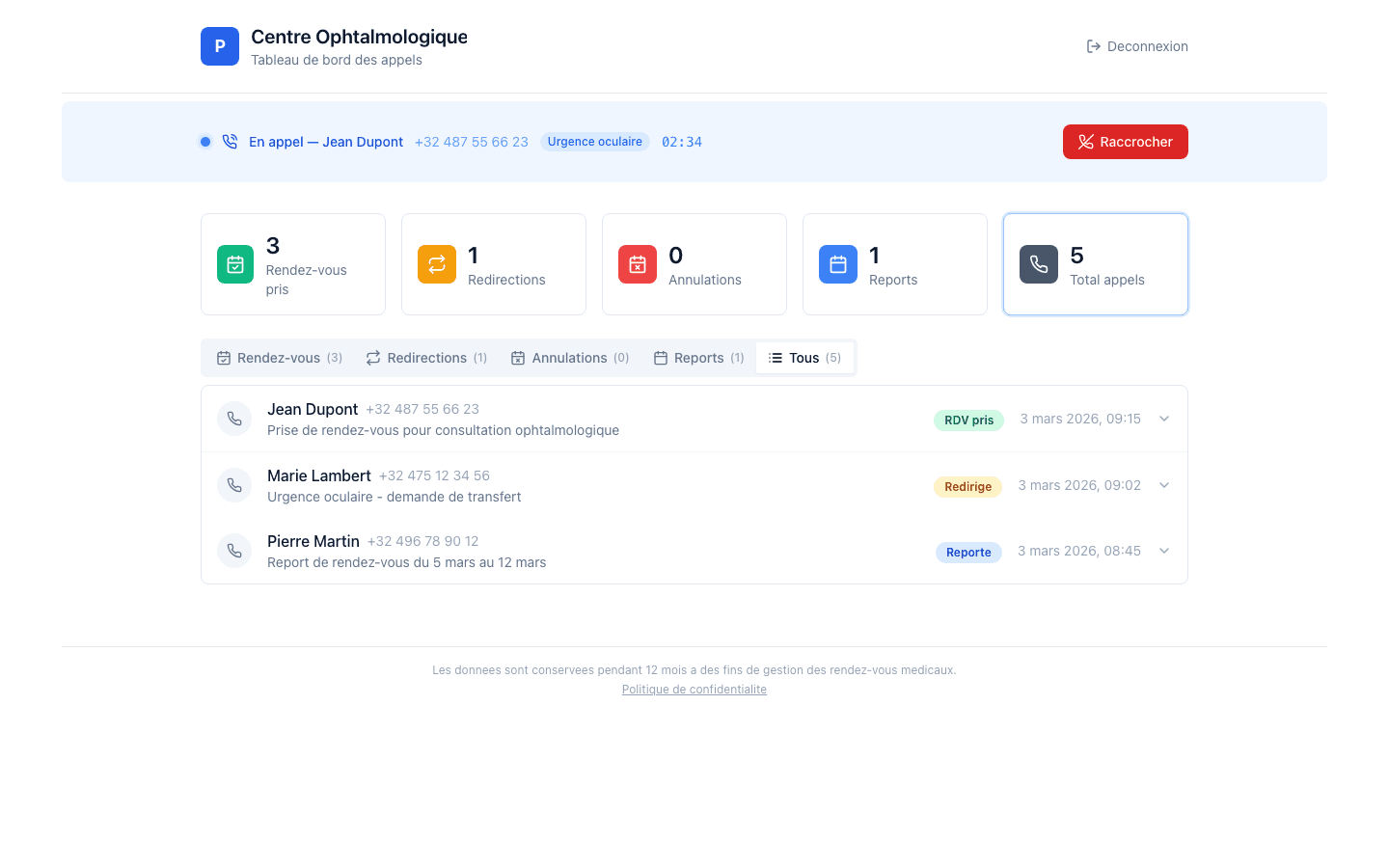Expand Marie Lambert's call entry
The width and height of the screenshot is (1389, 868).
coord(1164,485)
